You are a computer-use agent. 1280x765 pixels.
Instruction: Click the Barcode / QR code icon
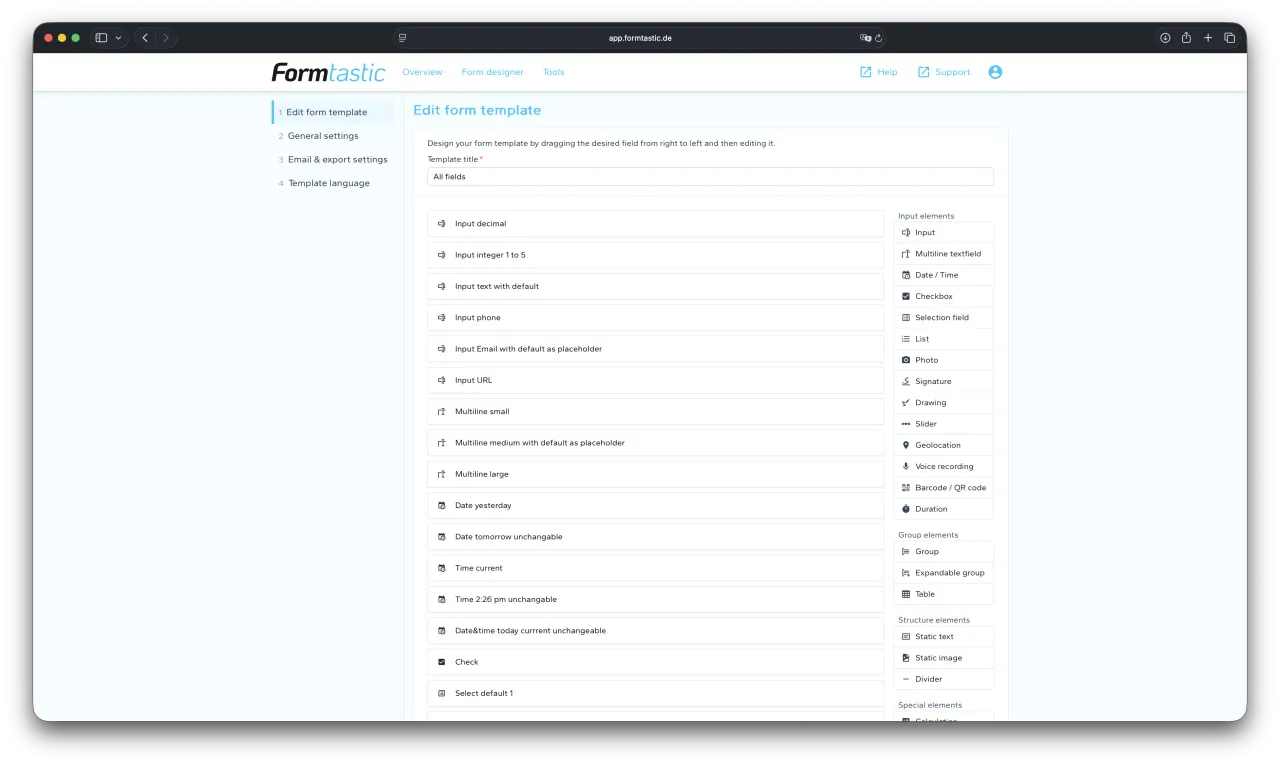[906, 488]
